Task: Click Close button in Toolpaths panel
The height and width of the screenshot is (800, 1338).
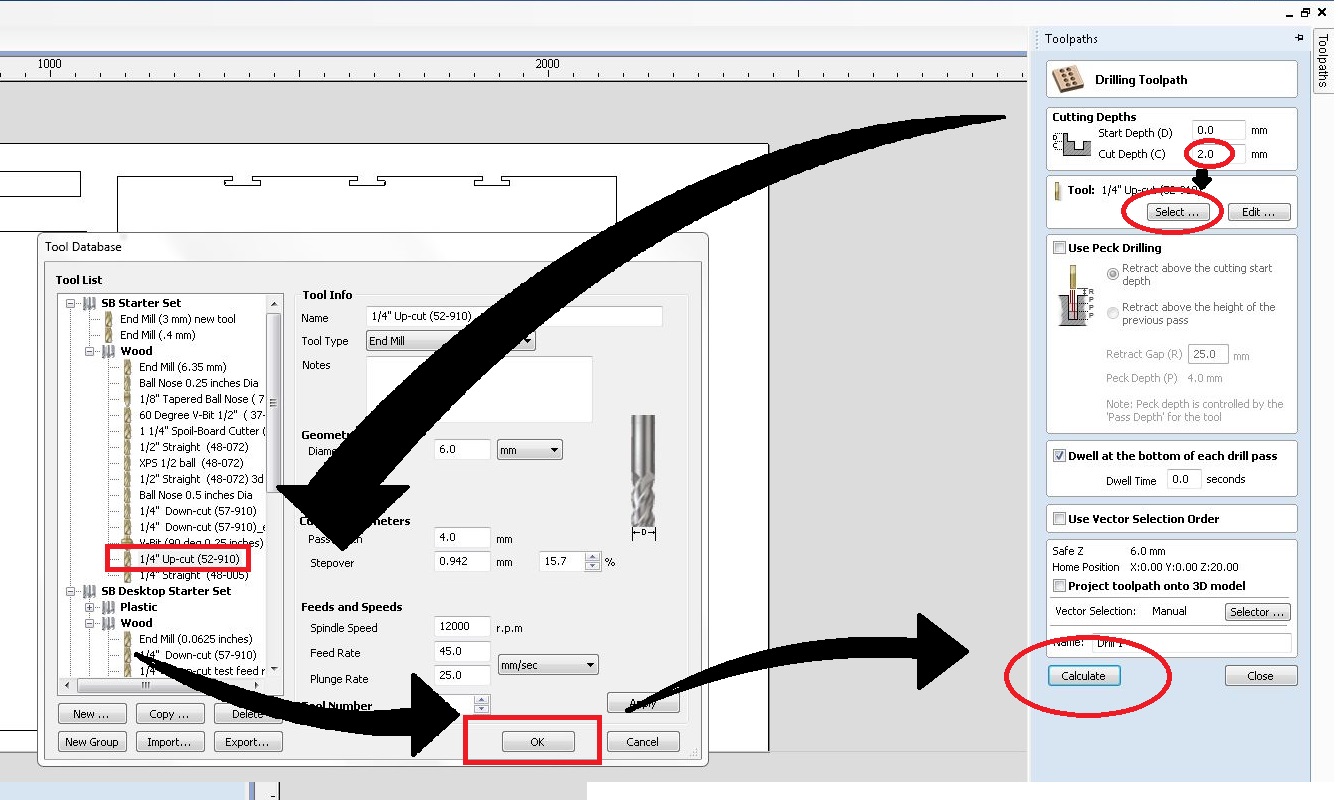Action: coord(1260,676)
